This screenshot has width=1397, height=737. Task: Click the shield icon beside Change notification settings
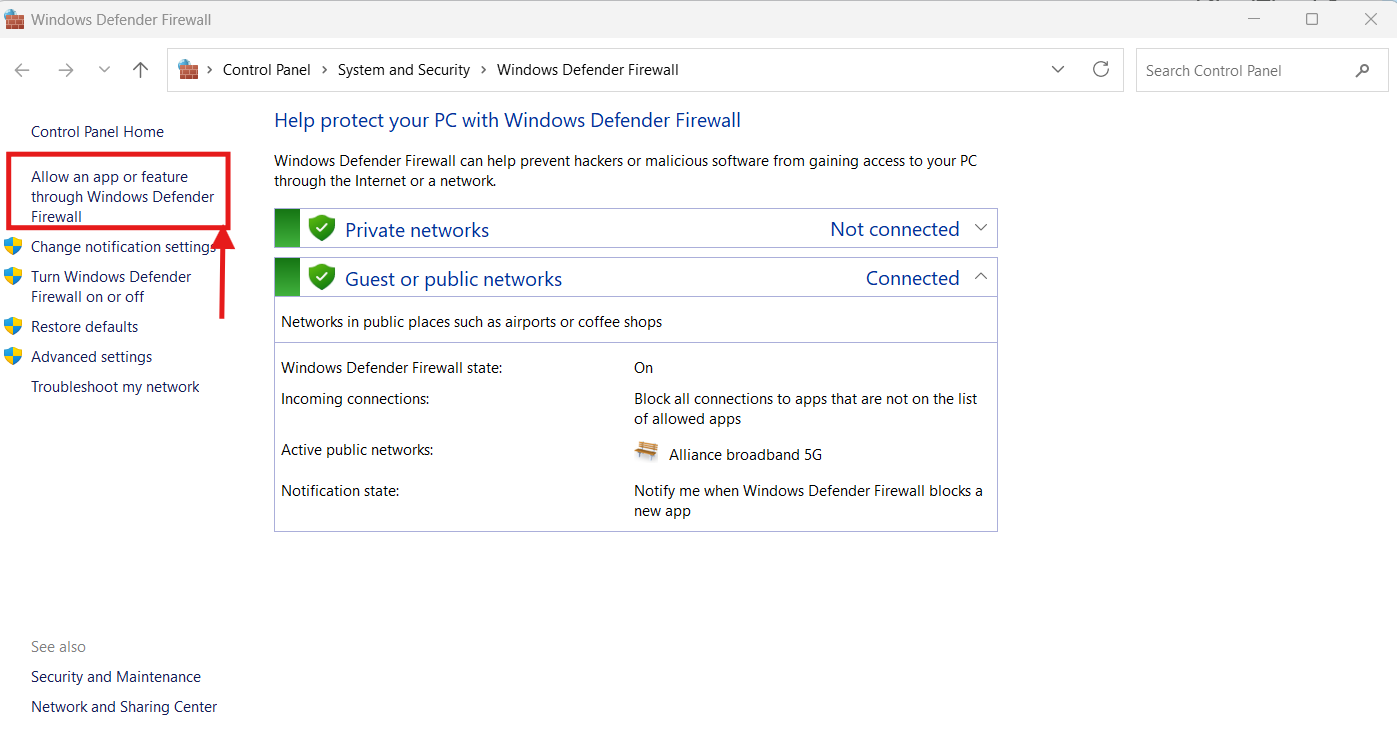14,246
